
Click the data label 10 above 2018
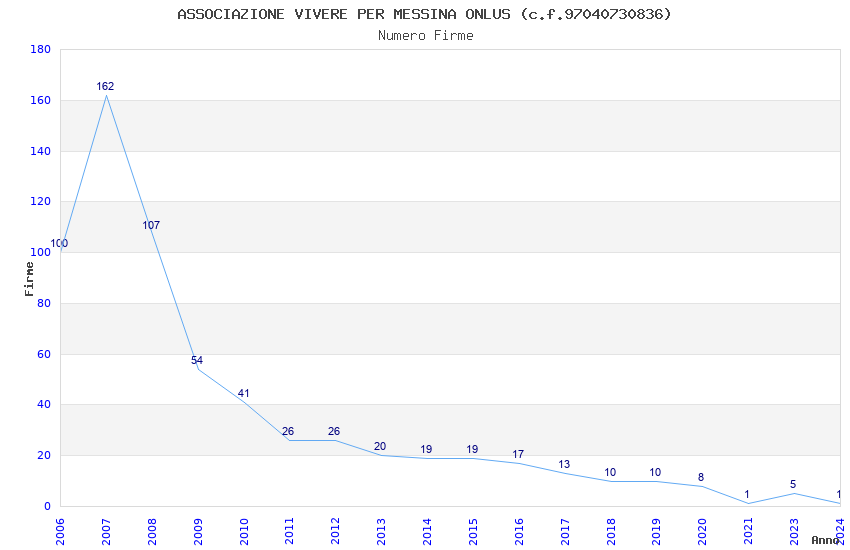(610, 472)
